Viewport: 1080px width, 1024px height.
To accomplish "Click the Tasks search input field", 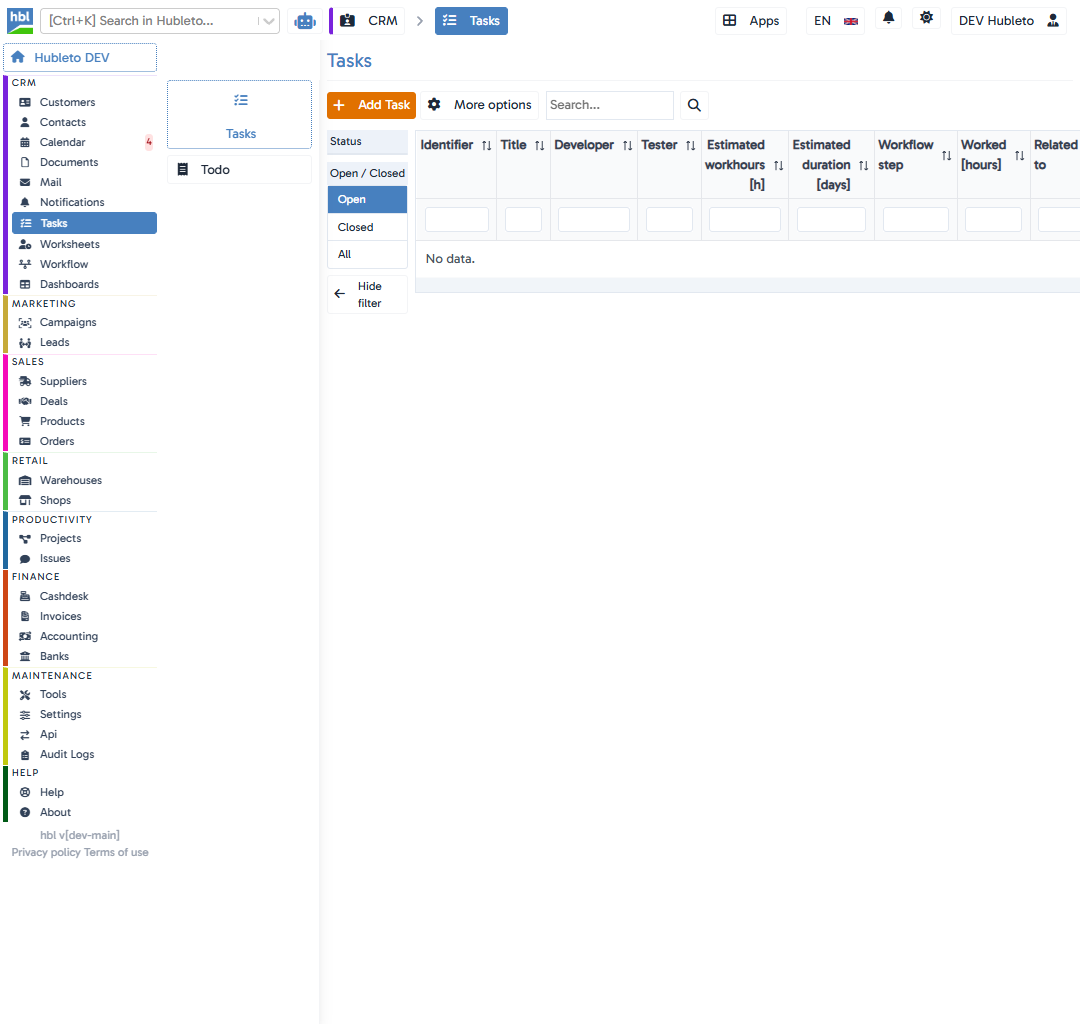I will pyautogui.click(x=609, y=105).
